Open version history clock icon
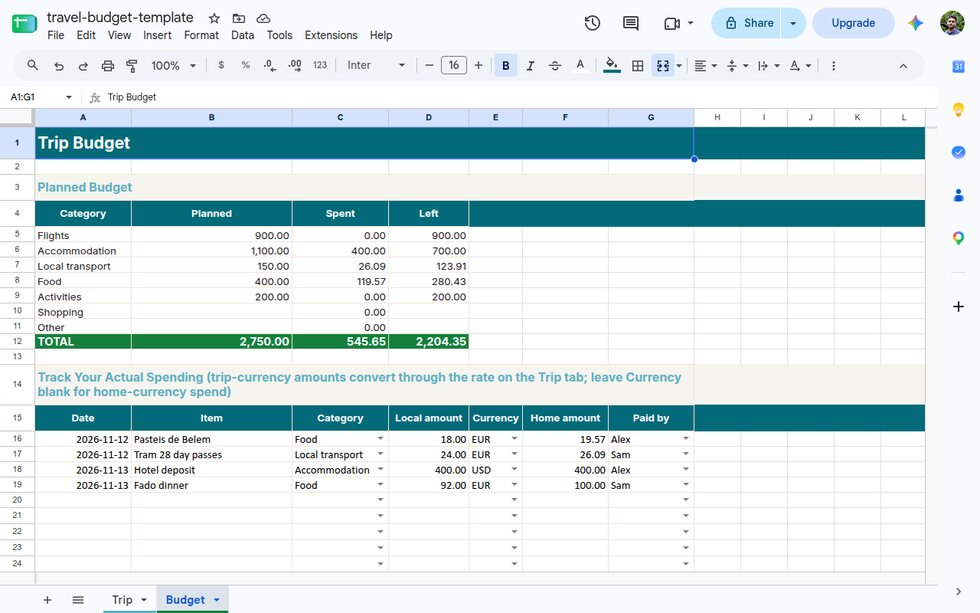The width and height of the screenshot is (980, 613). pyautogui.click(x=592, y=23)
